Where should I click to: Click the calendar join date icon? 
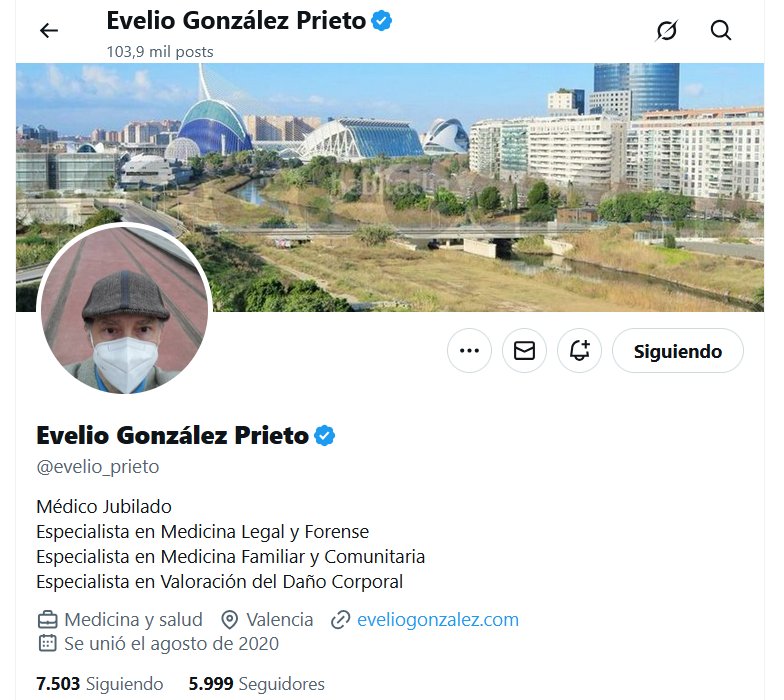coord(48,643)
